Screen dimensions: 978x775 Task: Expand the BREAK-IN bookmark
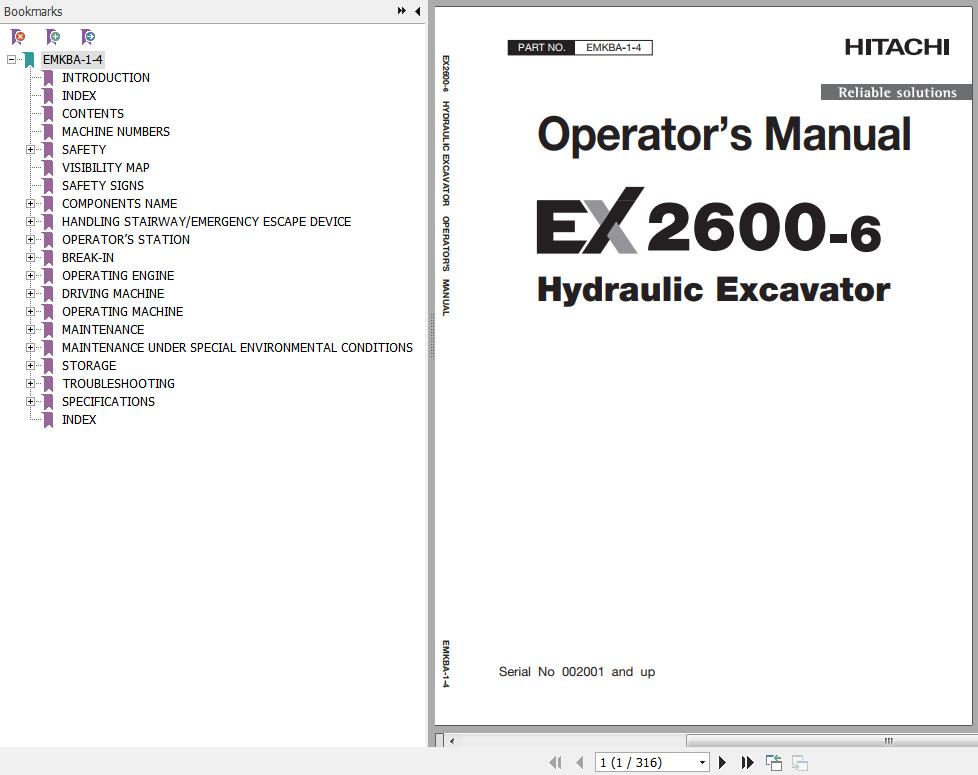tap(30, 258)
